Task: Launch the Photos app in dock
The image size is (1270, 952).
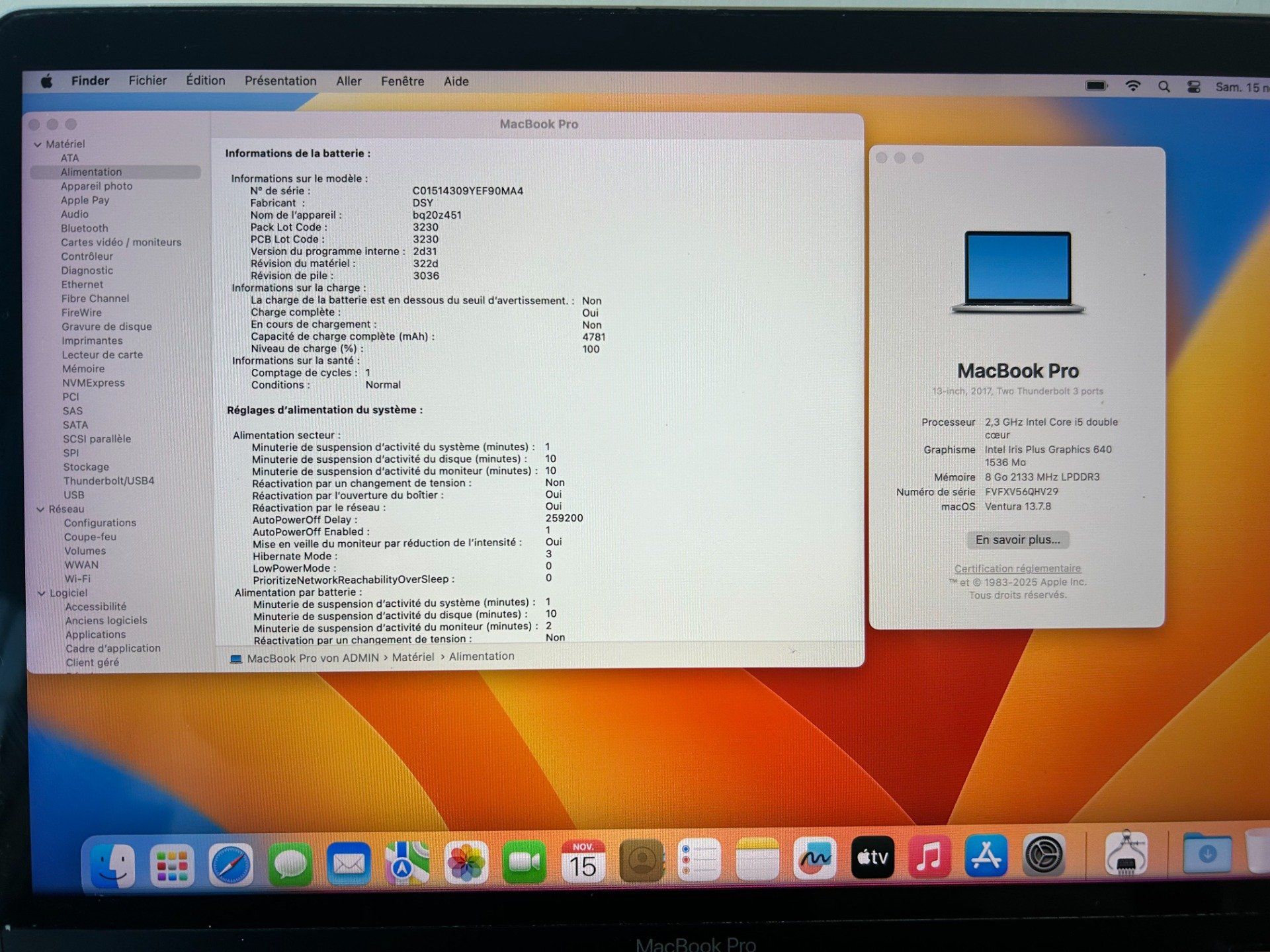Action: point(466,862)
